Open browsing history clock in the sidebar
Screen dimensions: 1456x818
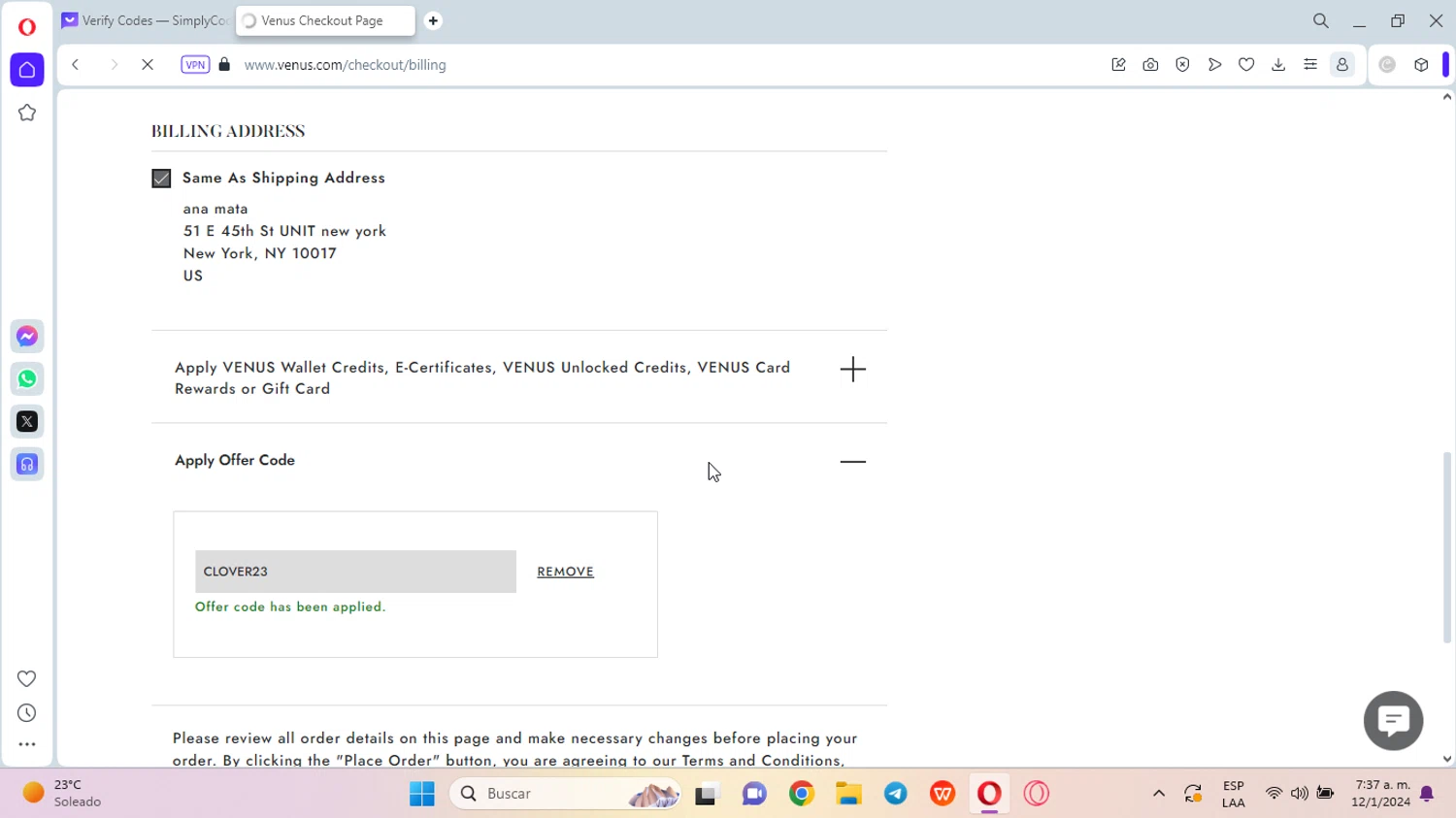coord(27,713)
